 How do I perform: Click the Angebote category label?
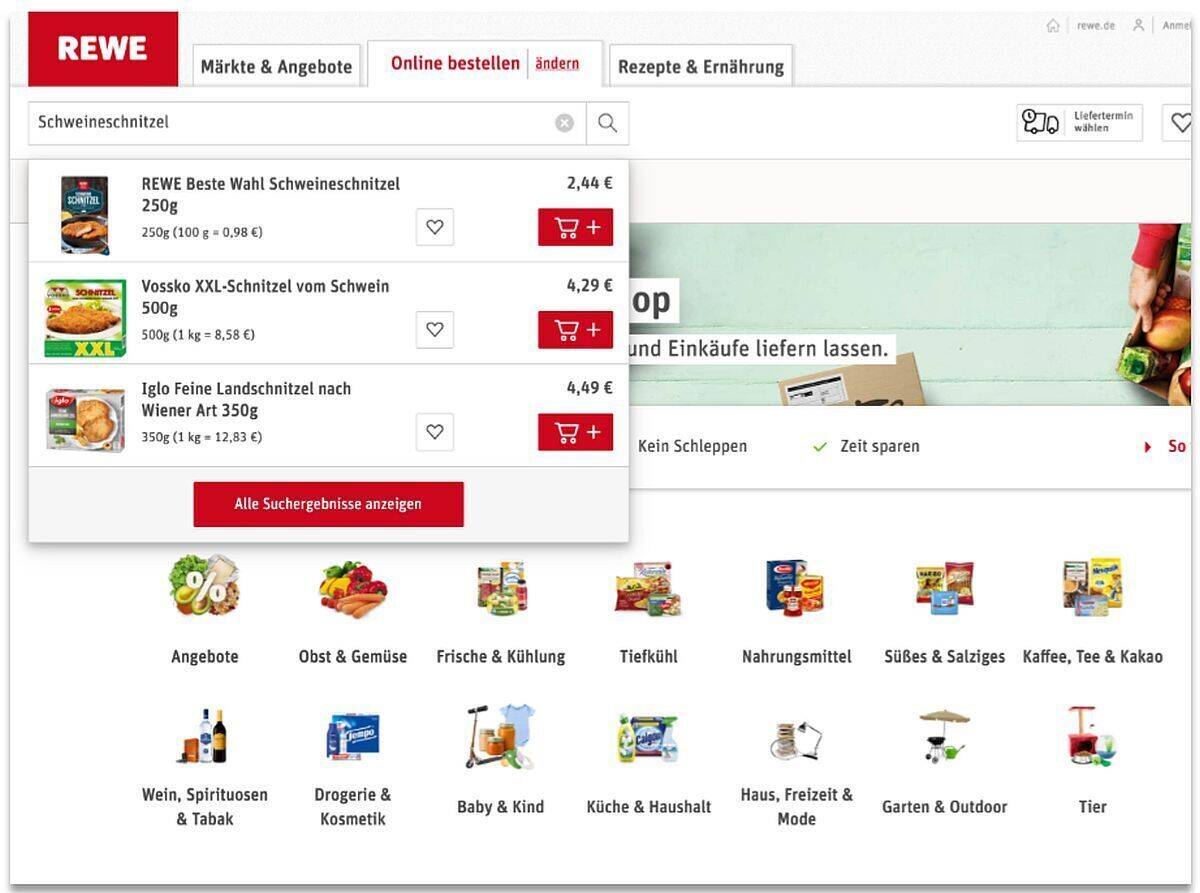(205, 657)
